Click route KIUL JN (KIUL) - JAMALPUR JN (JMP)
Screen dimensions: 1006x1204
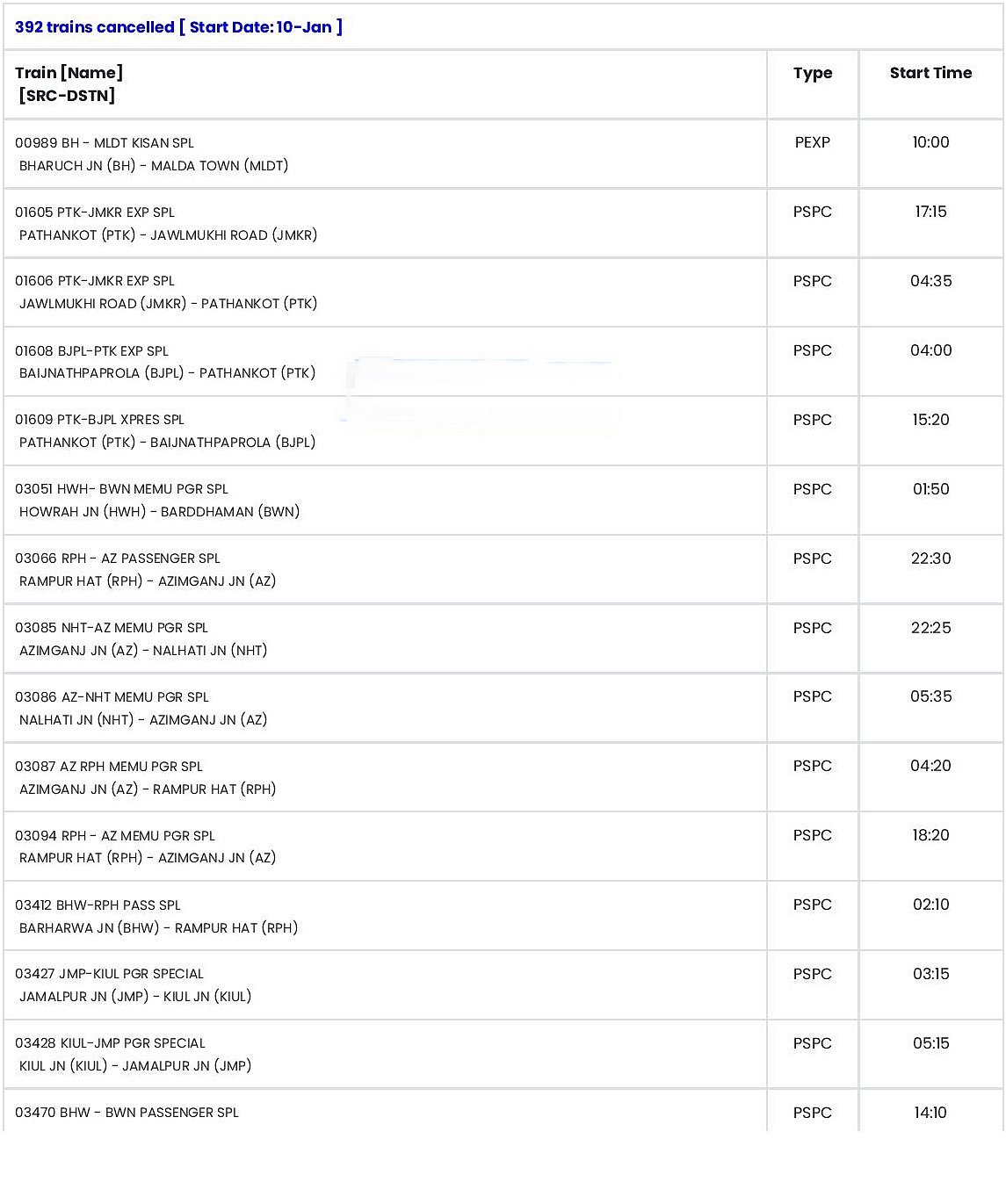[x=135, y=1066]
